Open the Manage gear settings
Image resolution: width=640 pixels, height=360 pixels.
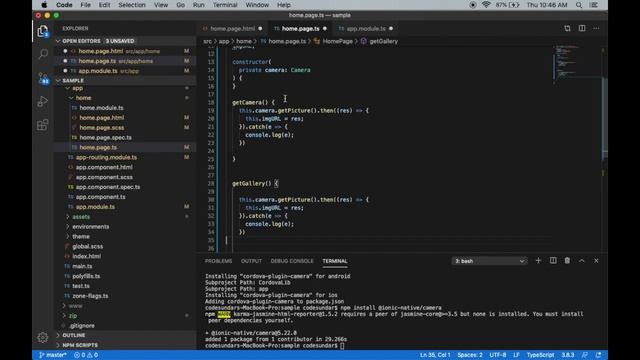[43, 338]
